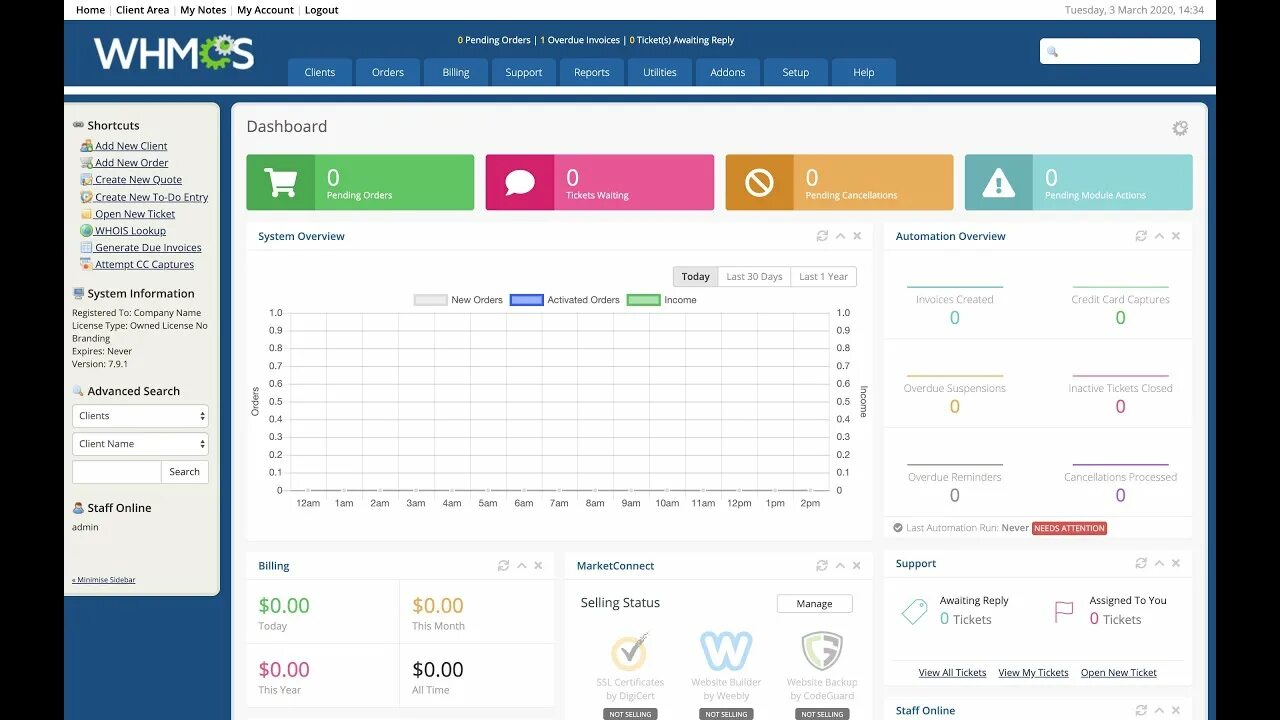The height and width of the screenshot is (720, 1280).
Task: Click the Weebly Website Builder icon
Action: (x=726, y=651)
